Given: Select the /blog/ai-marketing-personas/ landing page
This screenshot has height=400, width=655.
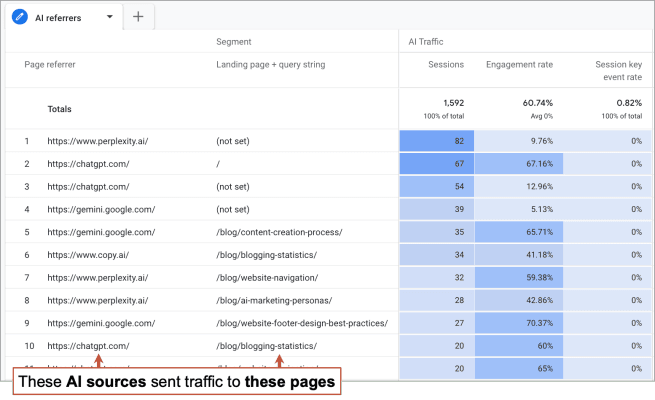Looking at the screenshot, I should 273,300.
